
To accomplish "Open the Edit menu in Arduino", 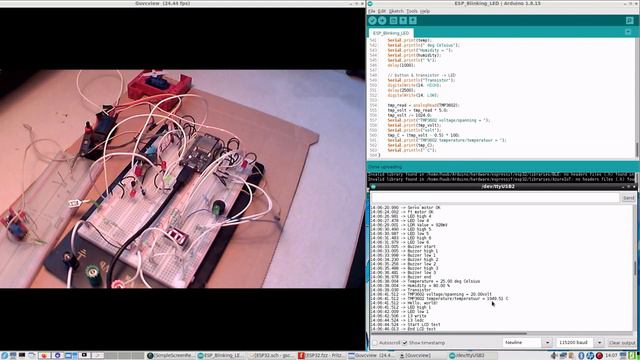I will click(382, 11).
